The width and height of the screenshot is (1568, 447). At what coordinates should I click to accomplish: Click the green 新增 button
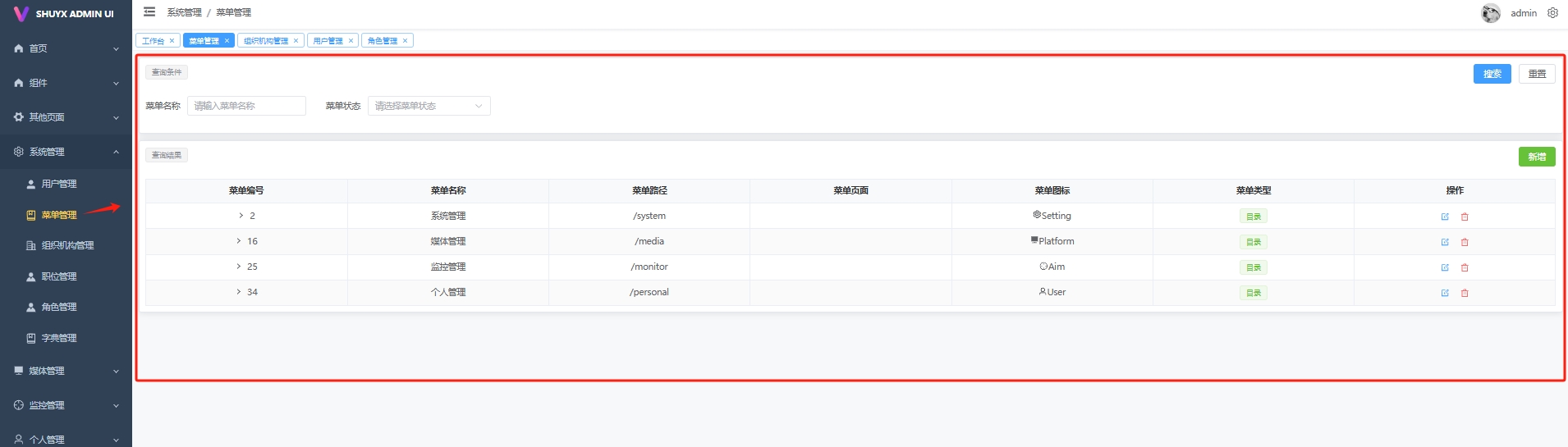point(1536,157)
